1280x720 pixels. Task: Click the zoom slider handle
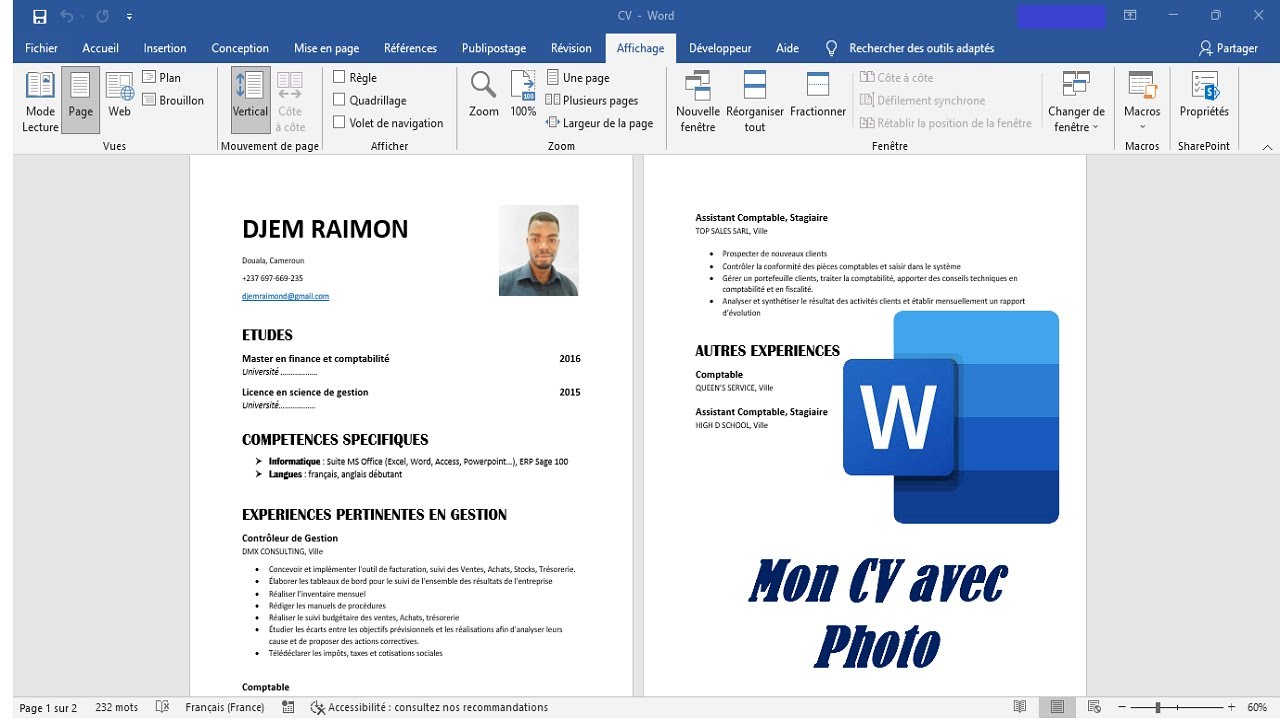pyautogui.click(x=1158, y=707)
